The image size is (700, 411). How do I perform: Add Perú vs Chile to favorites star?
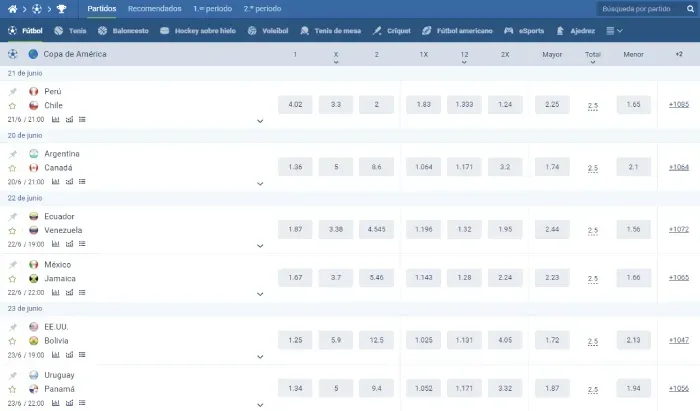(x=13, y=105)
